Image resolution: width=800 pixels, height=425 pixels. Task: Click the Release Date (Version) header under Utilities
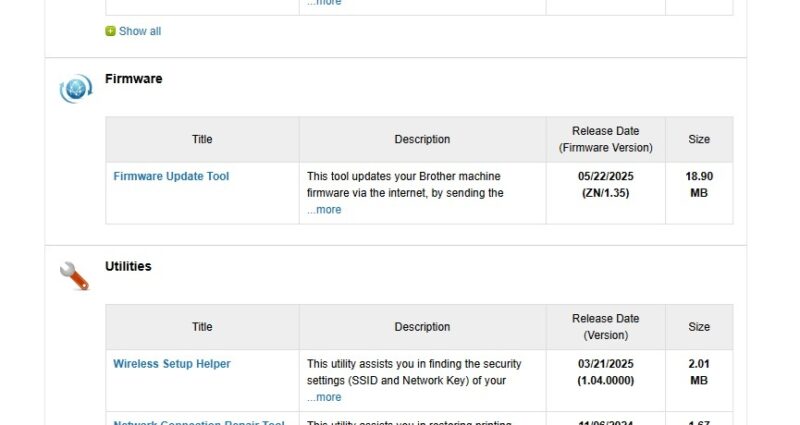[605, 327]
